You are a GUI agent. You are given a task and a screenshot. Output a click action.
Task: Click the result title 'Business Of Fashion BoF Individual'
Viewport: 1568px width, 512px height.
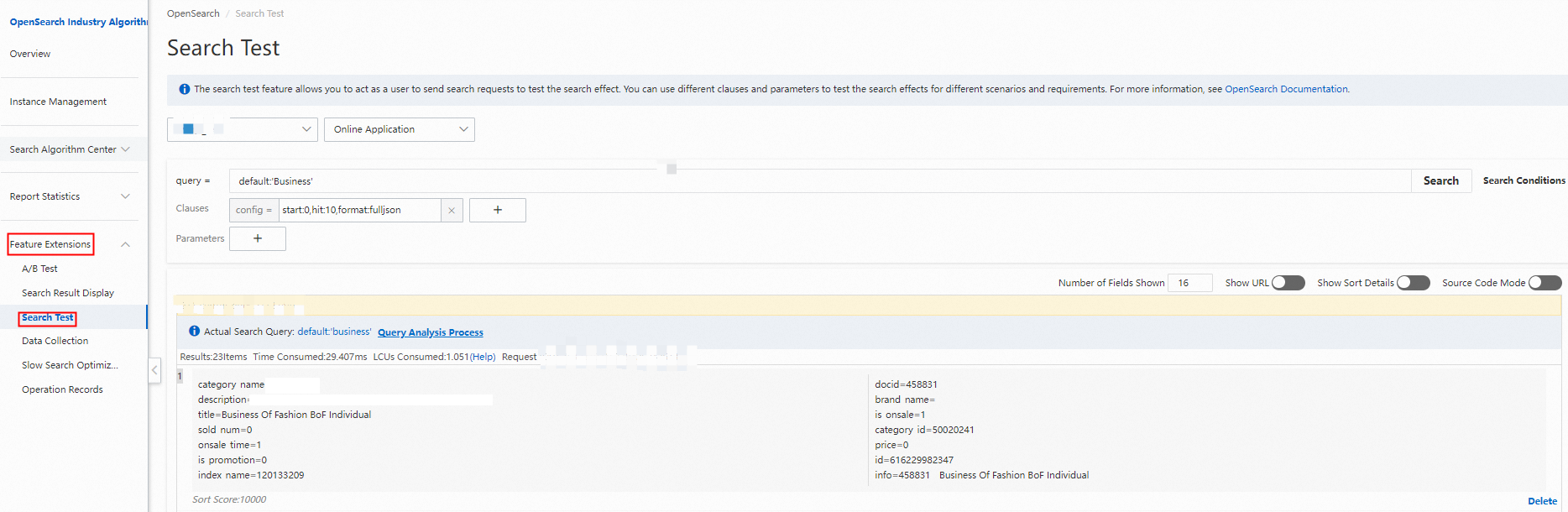296,415
